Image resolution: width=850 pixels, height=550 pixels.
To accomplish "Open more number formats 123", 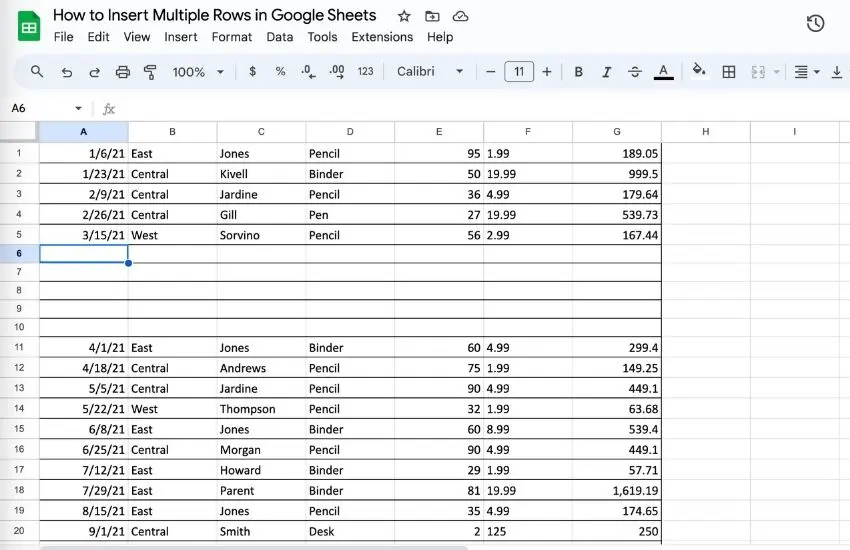I will [365, 72].
